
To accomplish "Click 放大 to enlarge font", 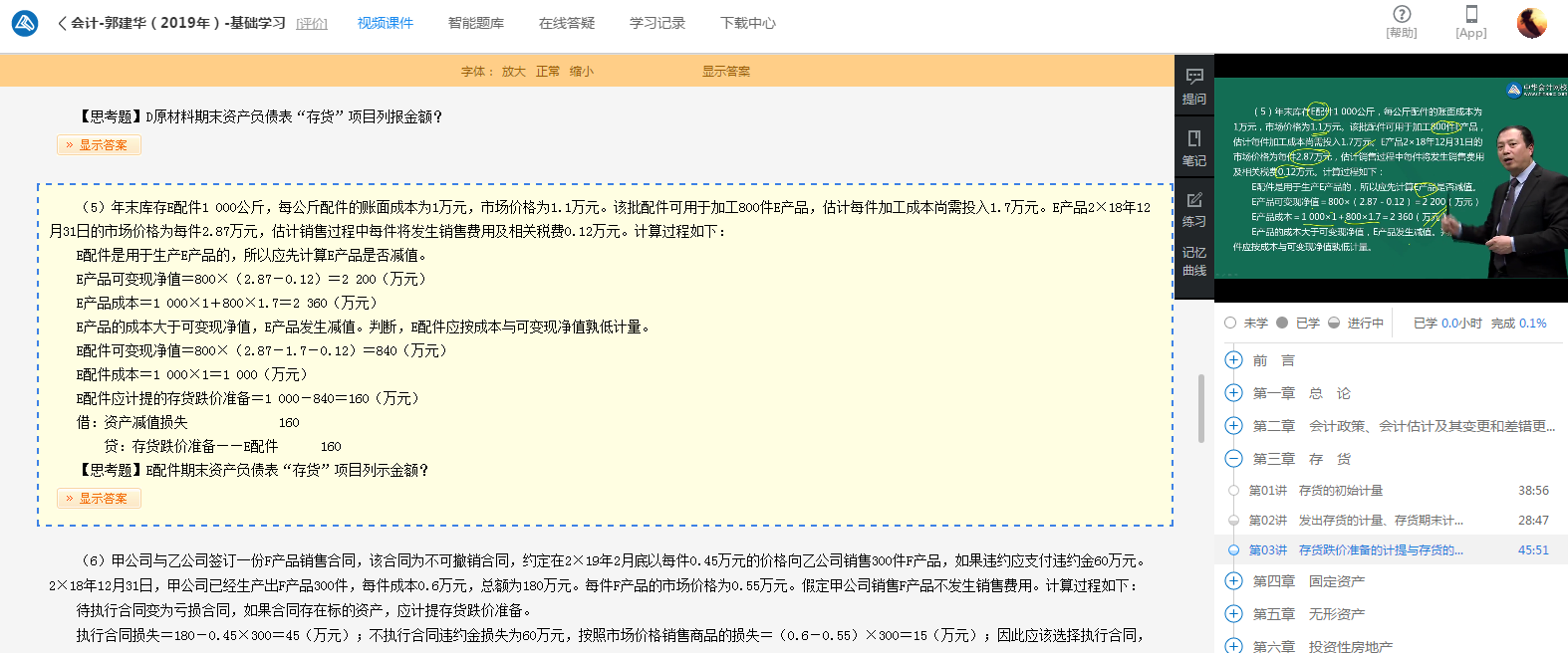I will pyautogui.click(x=514, y=72).
